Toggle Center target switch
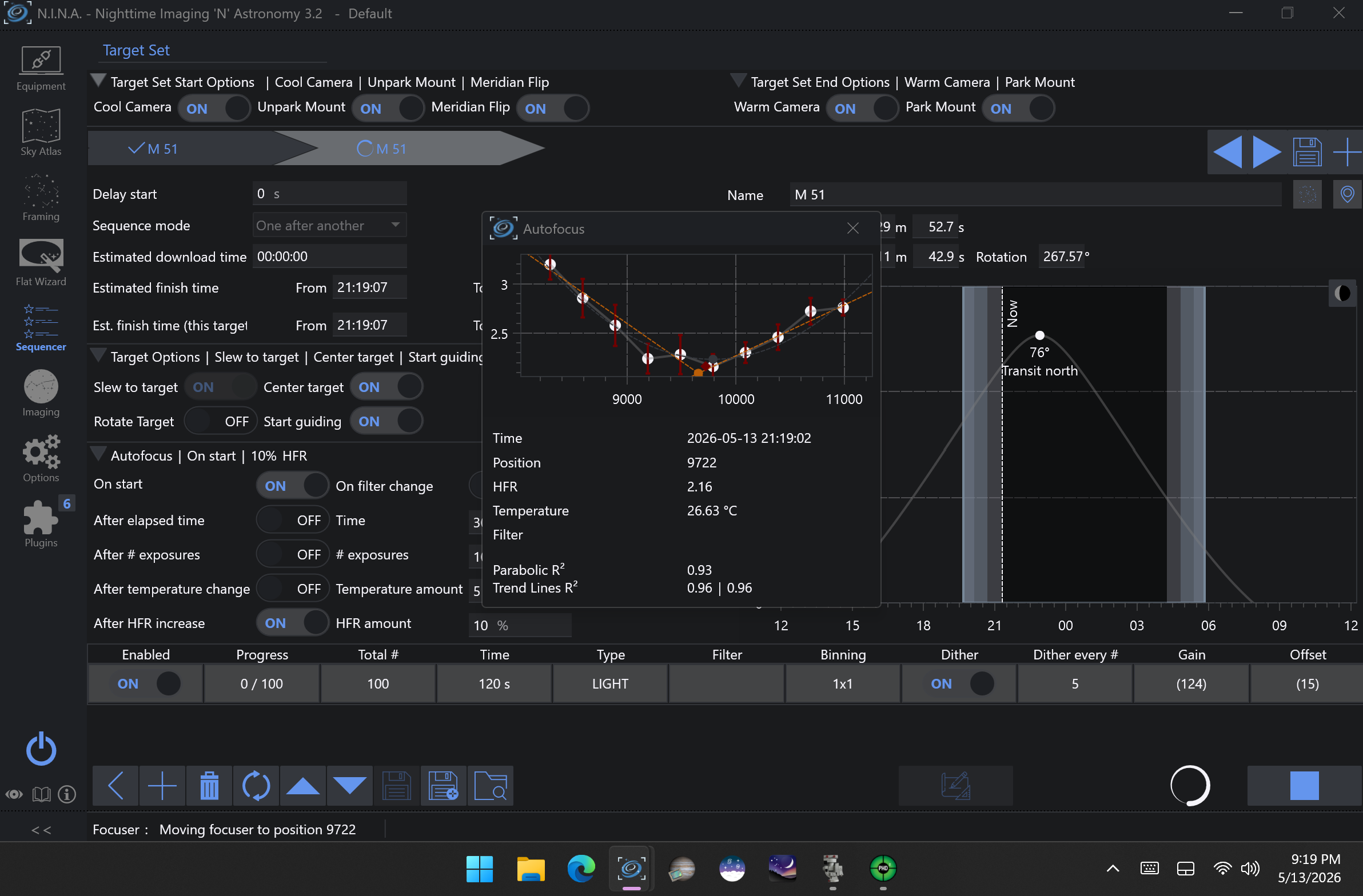The height and width of the screenshot is (896, 1363). coord(386,387)
